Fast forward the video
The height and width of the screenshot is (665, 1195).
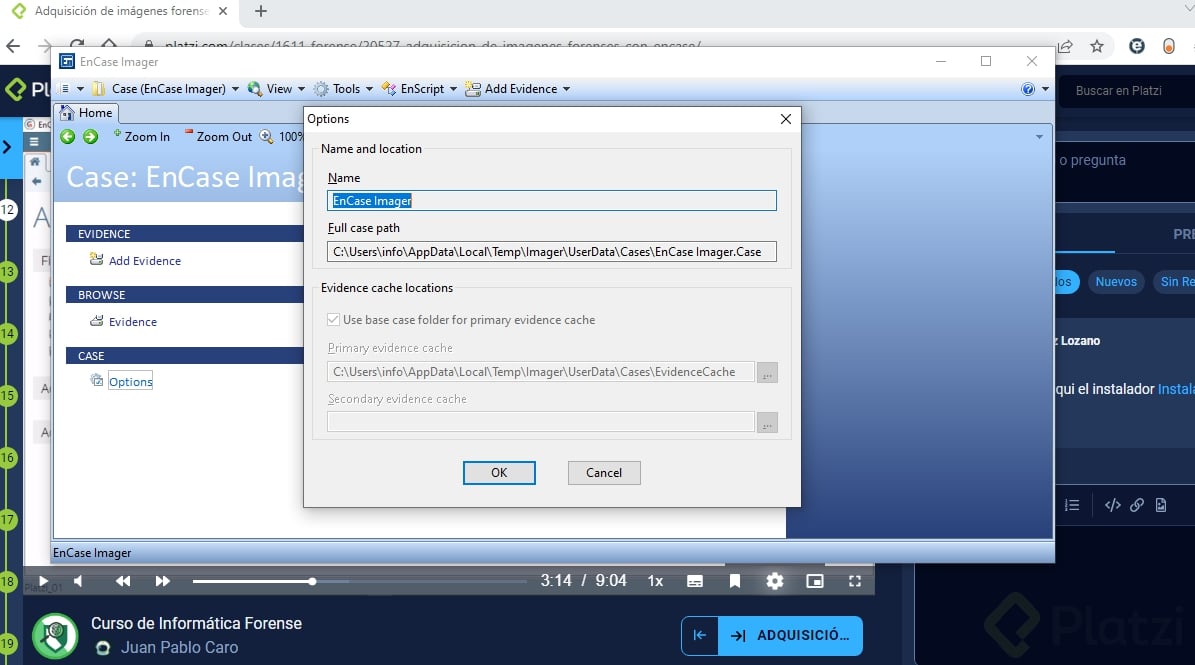point(162,581)
